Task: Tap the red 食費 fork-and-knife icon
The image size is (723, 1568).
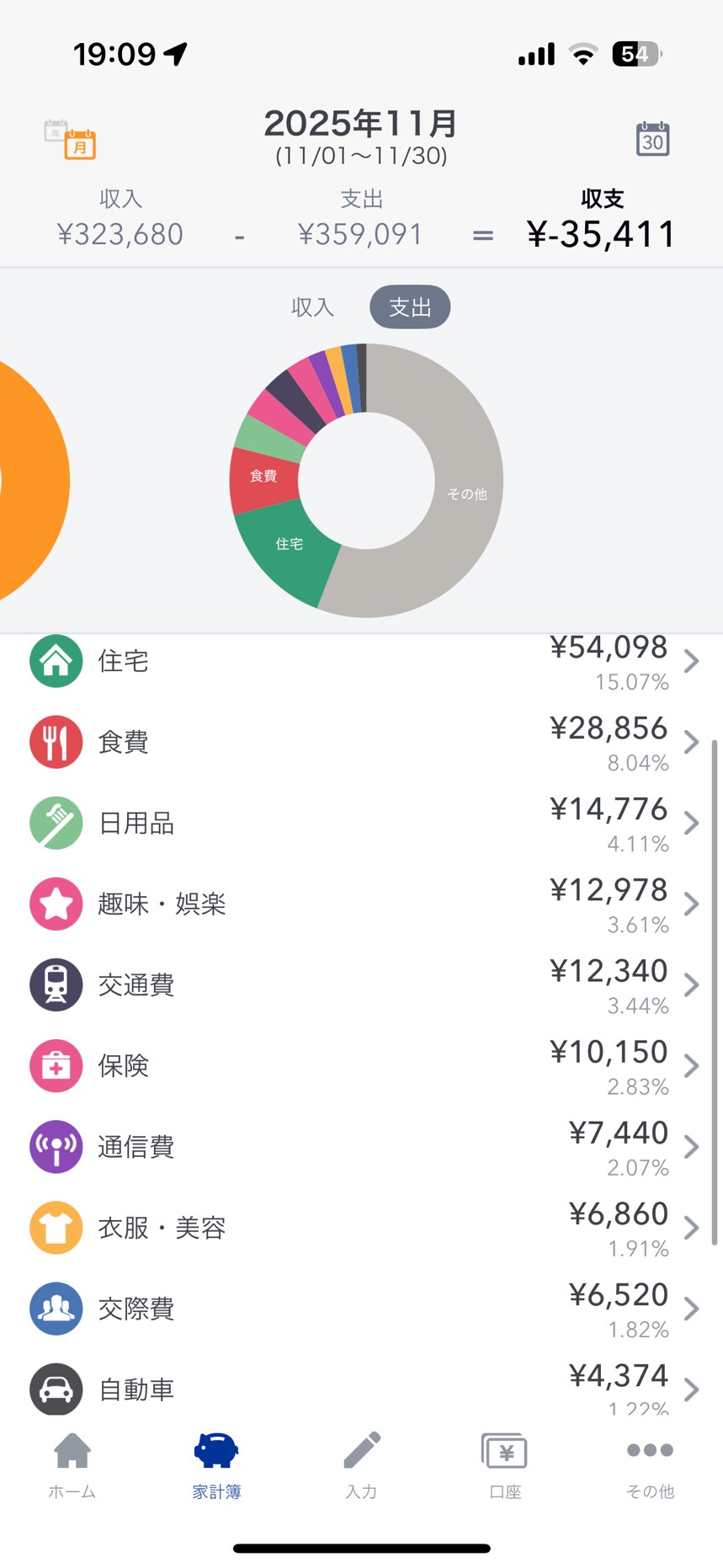Action: tap(56, 742)
